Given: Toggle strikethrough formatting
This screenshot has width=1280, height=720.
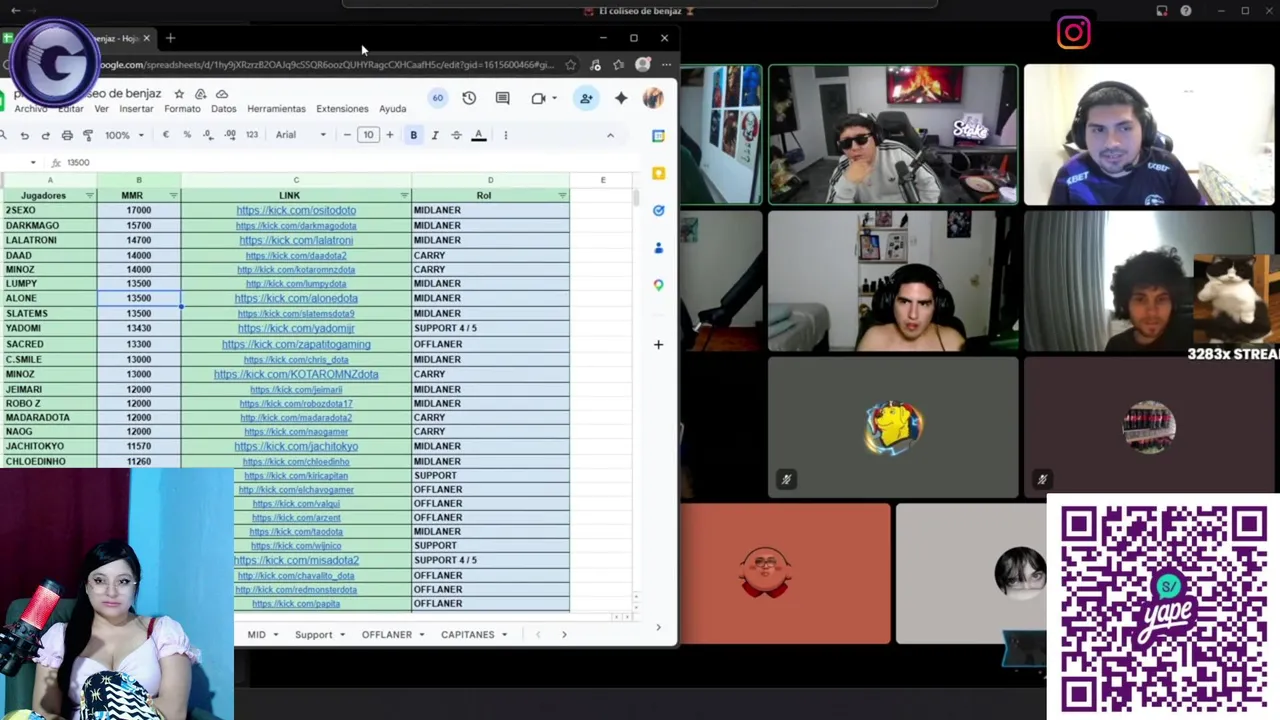Looking at the screenshot, I should (x=457, y=135).
